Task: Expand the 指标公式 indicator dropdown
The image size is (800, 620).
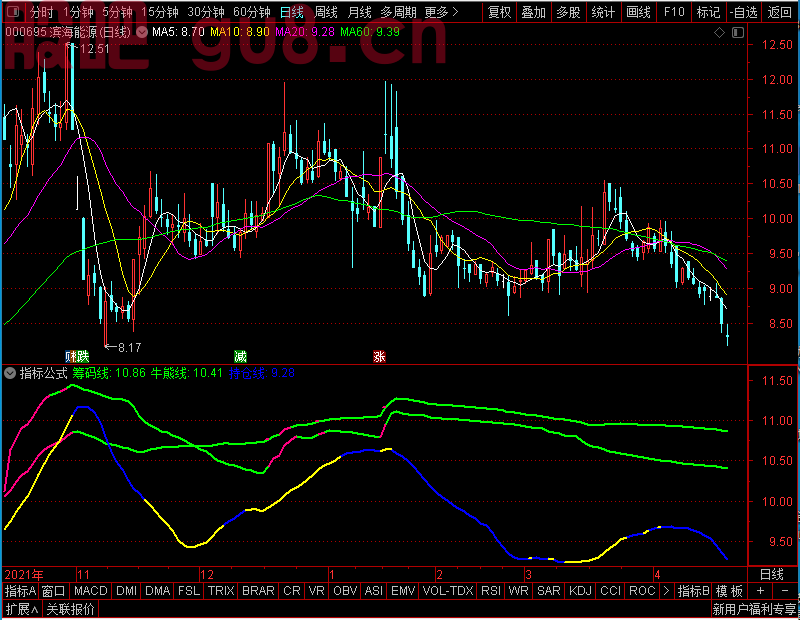Action: (10, 374)
